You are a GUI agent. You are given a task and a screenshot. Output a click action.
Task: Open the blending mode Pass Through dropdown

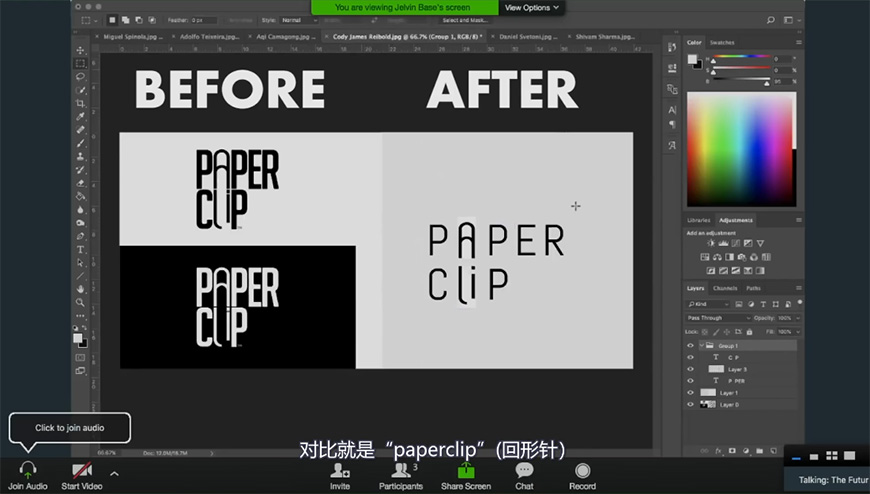[719, 318]
